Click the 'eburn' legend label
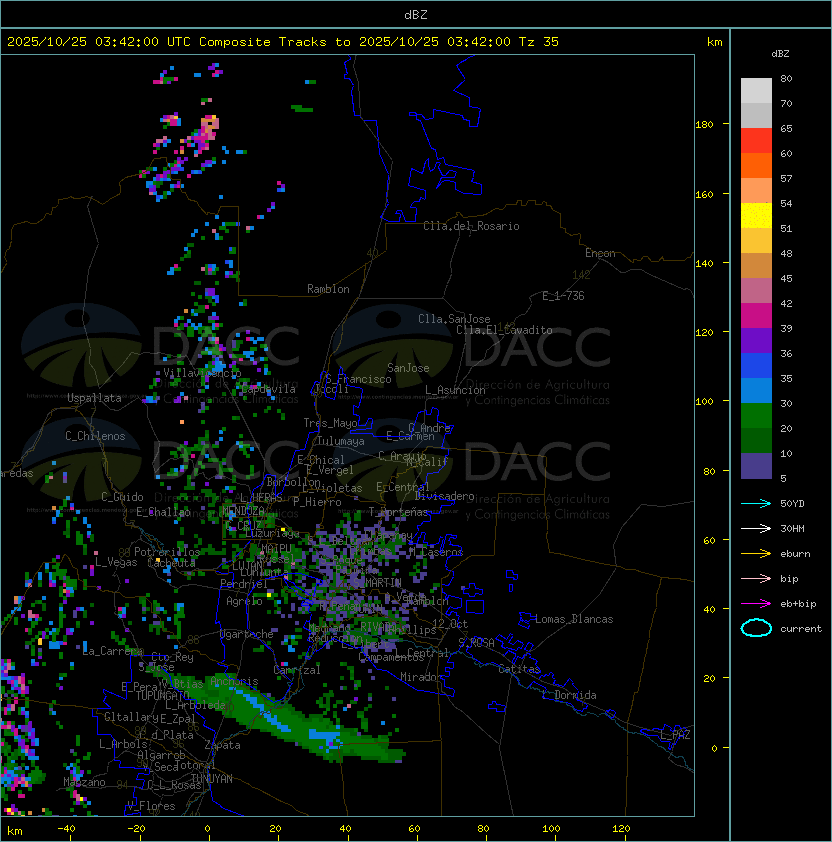 795,554
